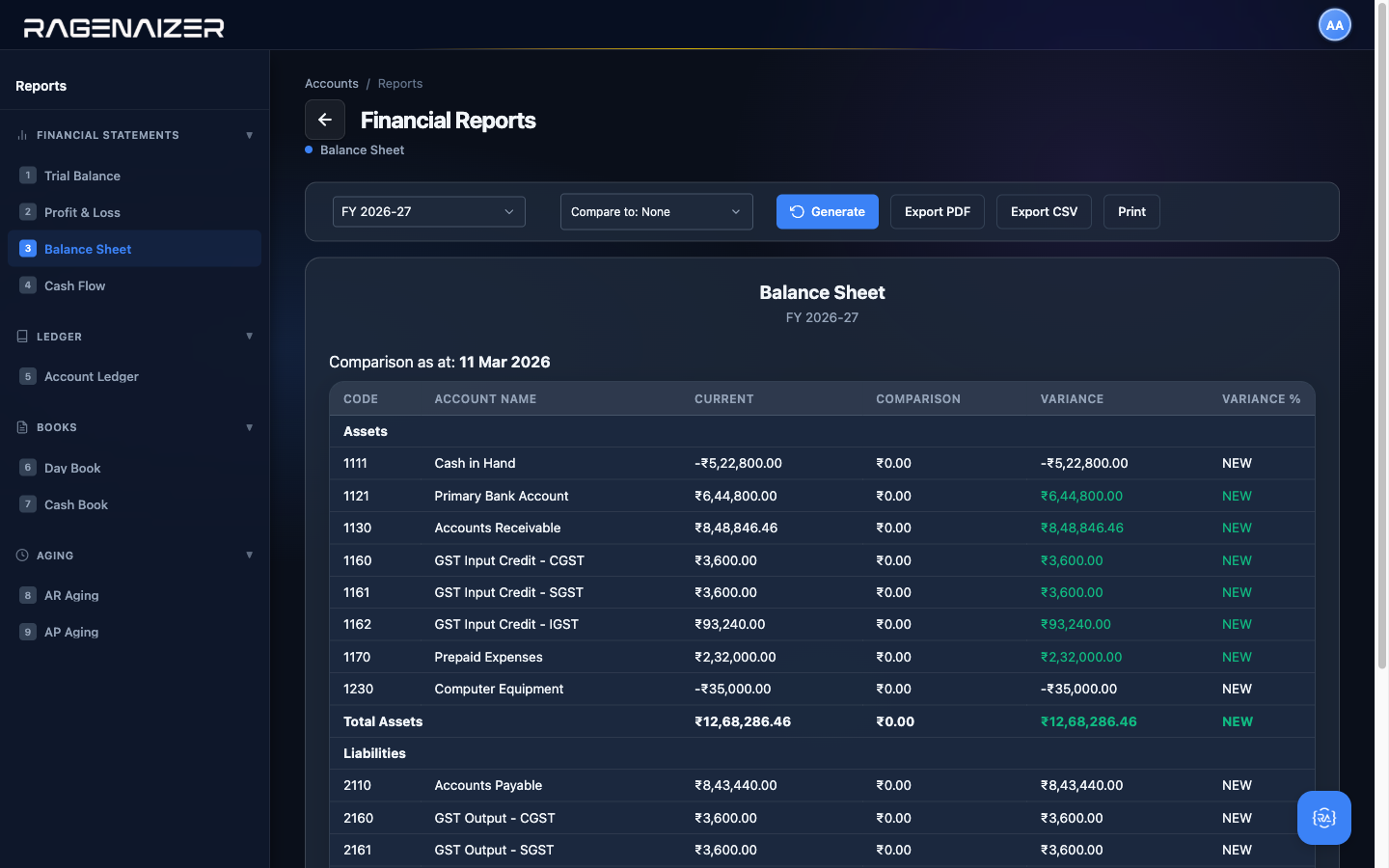Click the Aging clock icon
Viewport: 1389px width, 868px height.
[22, 556]
